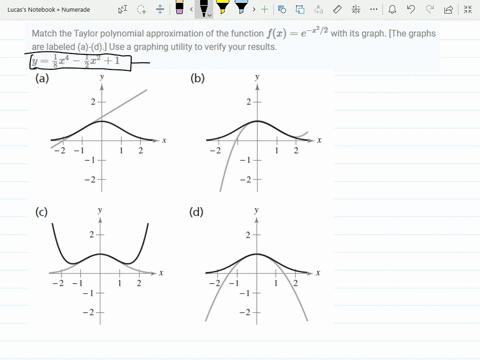Select the eraser tool
The image size is (480, 360).
[179, 7]
